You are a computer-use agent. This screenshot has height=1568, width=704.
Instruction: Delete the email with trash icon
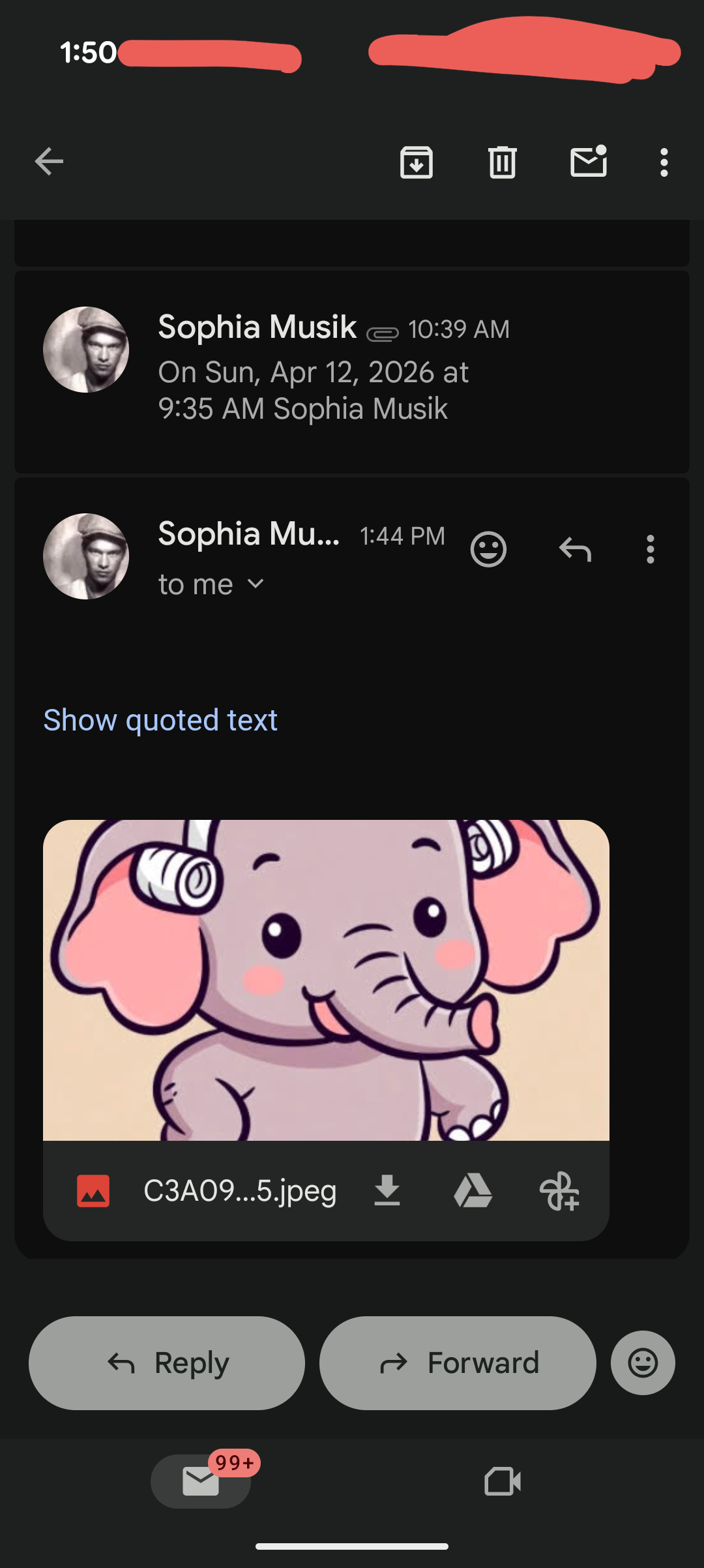coord(503,162)
